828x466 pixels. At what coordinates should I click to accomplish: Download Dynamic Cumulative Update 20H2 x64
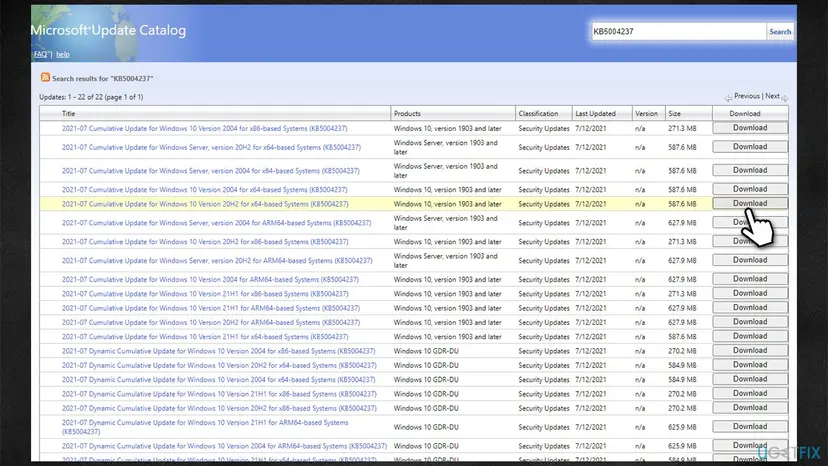[750, 365]
